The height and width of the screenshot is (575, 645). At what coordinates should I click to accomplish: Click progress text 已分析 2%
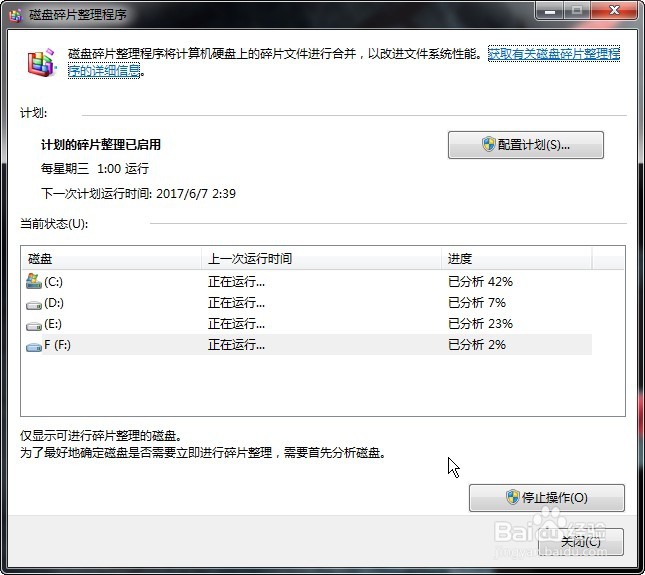[x=477, y=345]
